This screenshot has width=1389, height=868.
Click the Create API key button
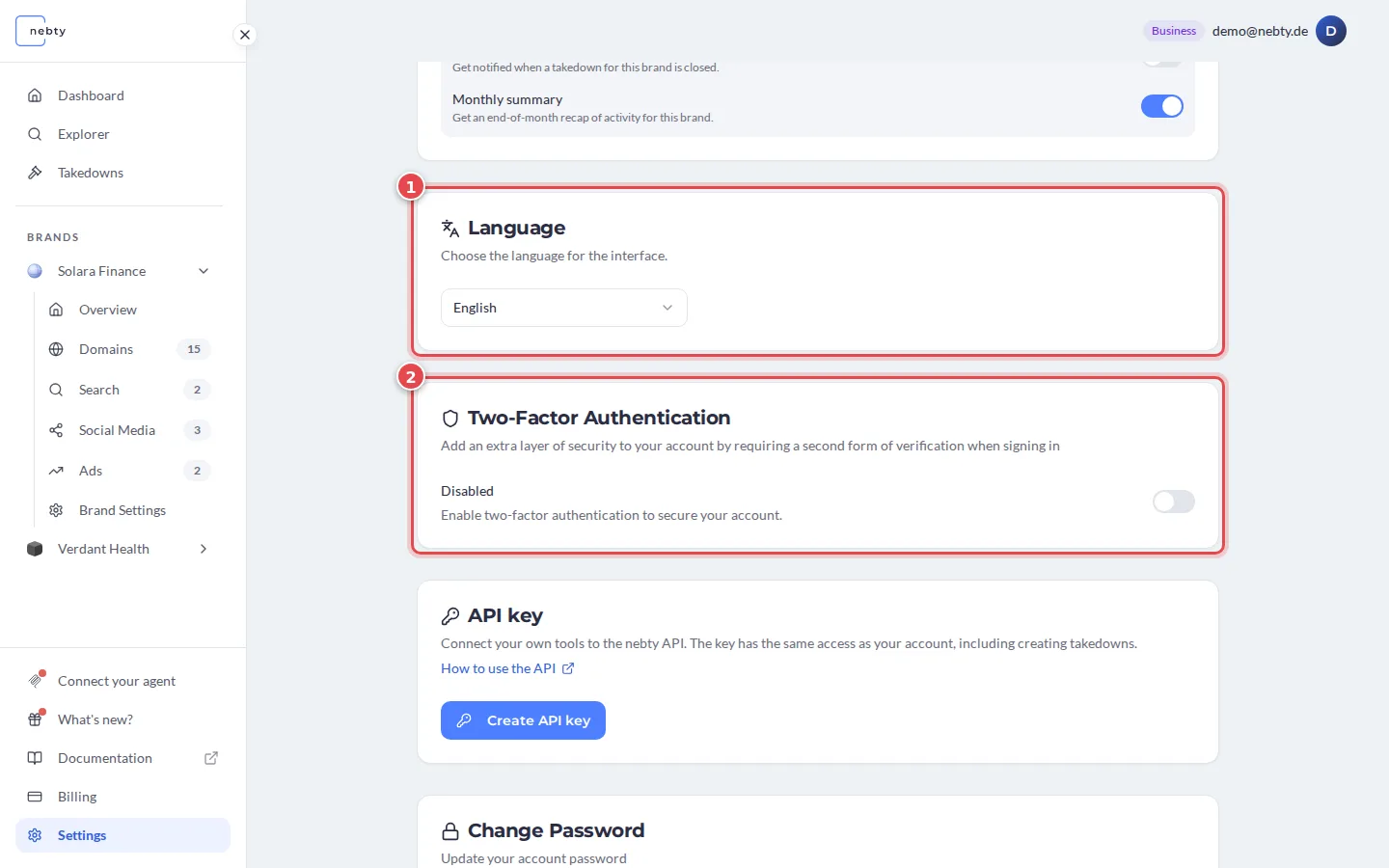523,720
